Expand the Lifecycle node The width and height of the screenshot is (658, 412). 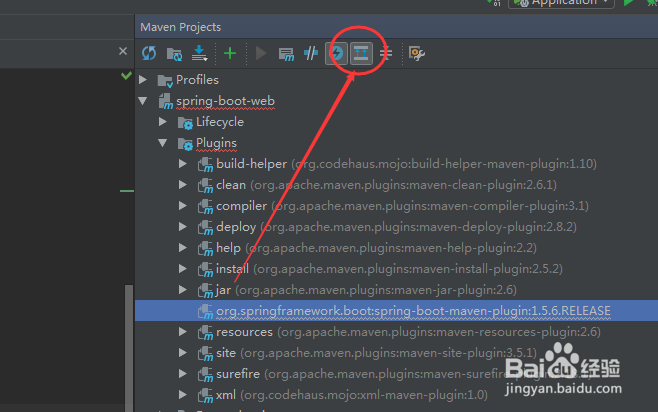(163, 122)
